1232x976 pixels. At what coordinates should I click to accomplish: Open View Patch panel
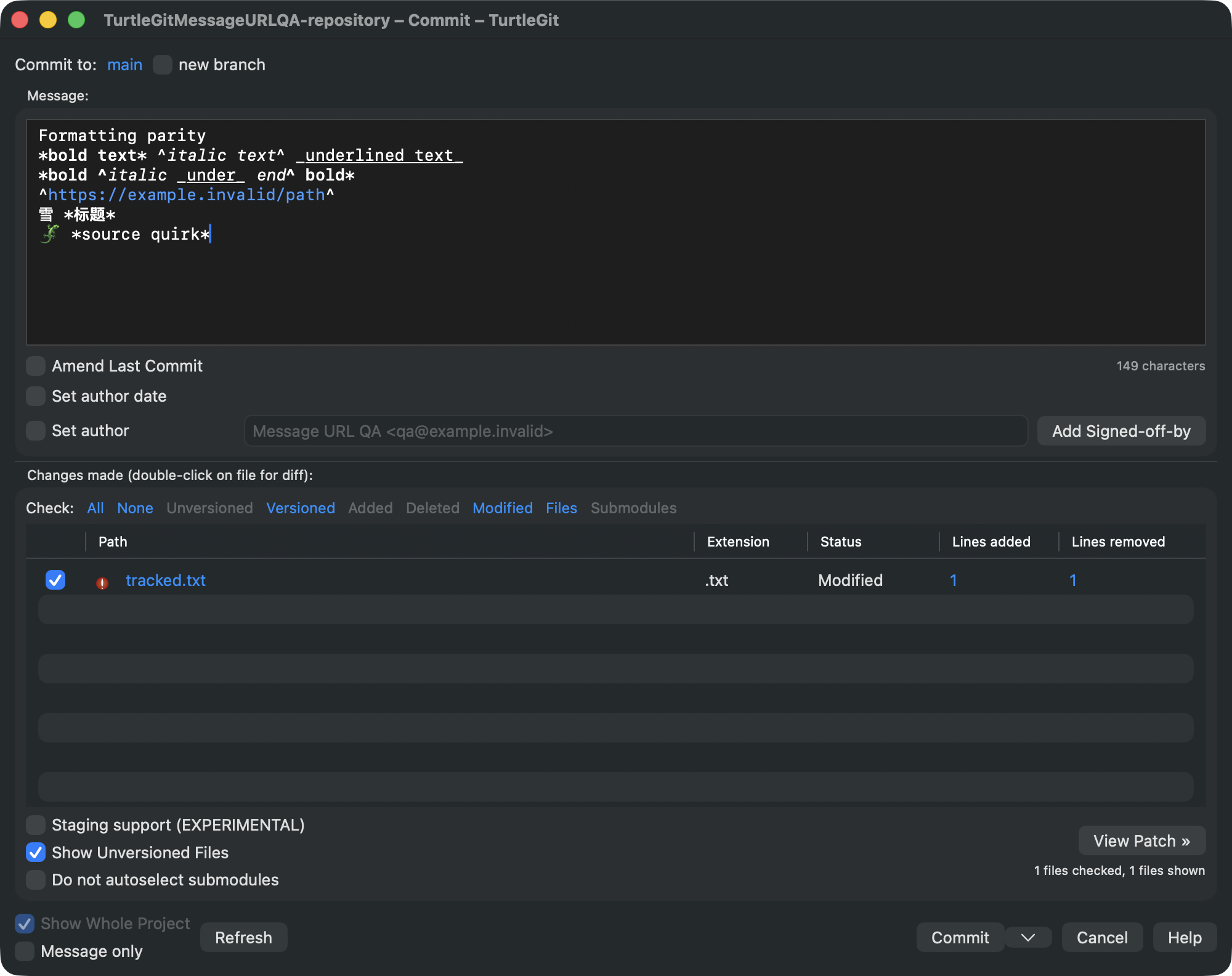(1141, 840)
